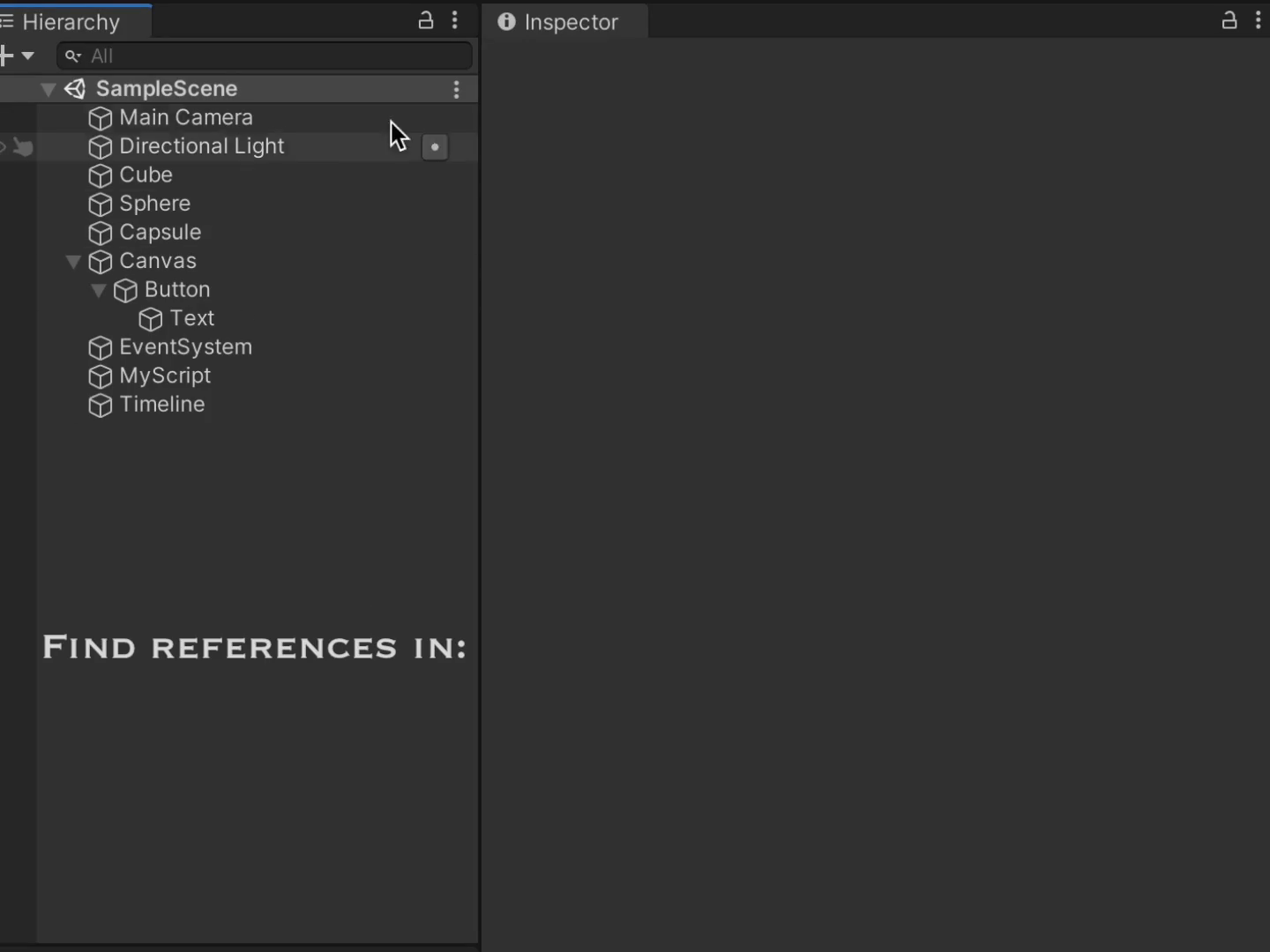Screen dimensions: 1270x952
Task: Select the MyScript object
Action: (x=165, y=376)
